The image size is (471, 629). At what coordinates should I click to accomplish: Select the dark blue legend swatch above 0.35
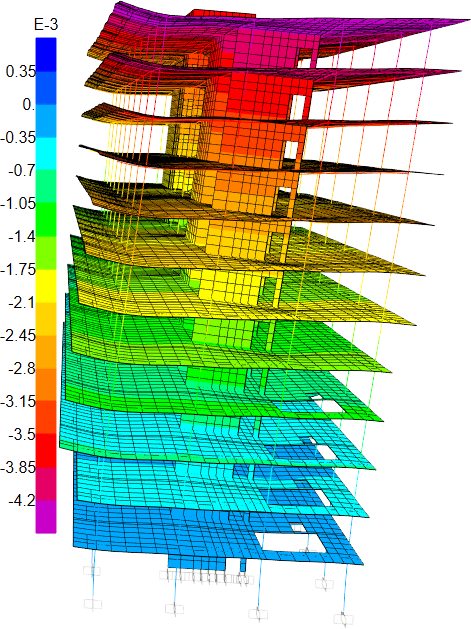[x=46, y=55]
